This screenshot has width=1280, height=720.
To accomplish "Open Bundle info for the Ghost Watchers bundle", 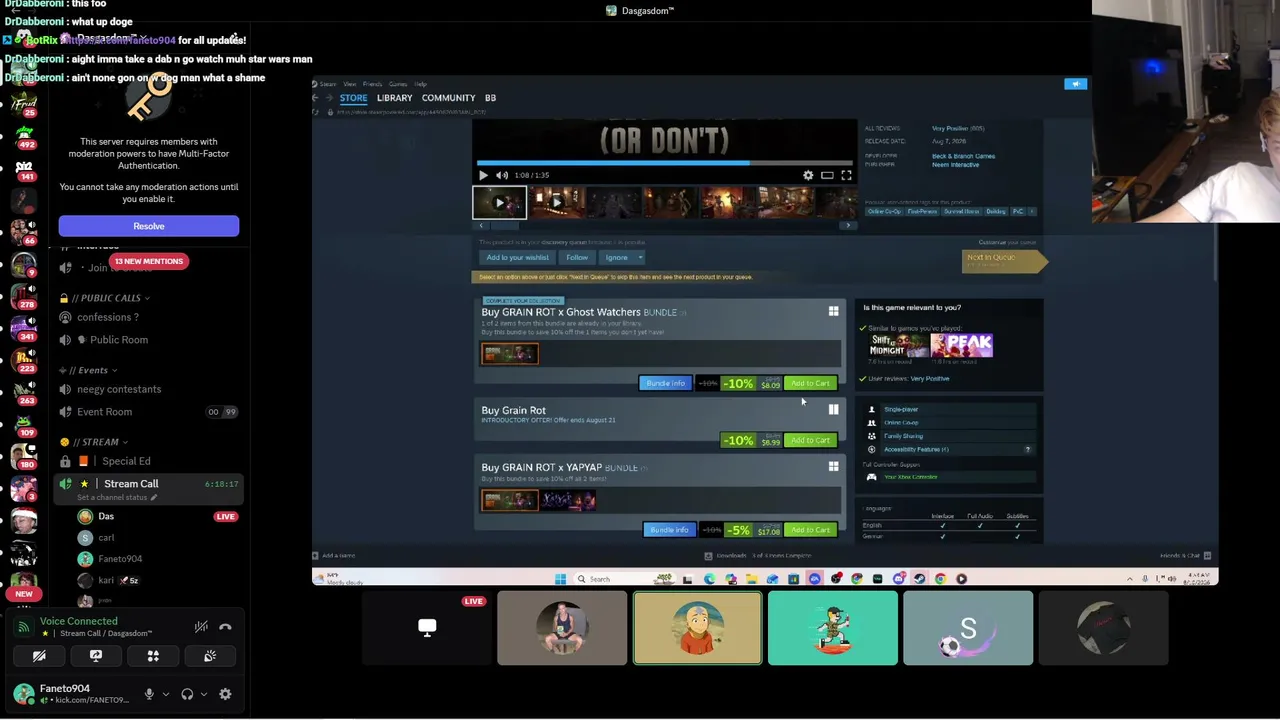I will 665,383.
